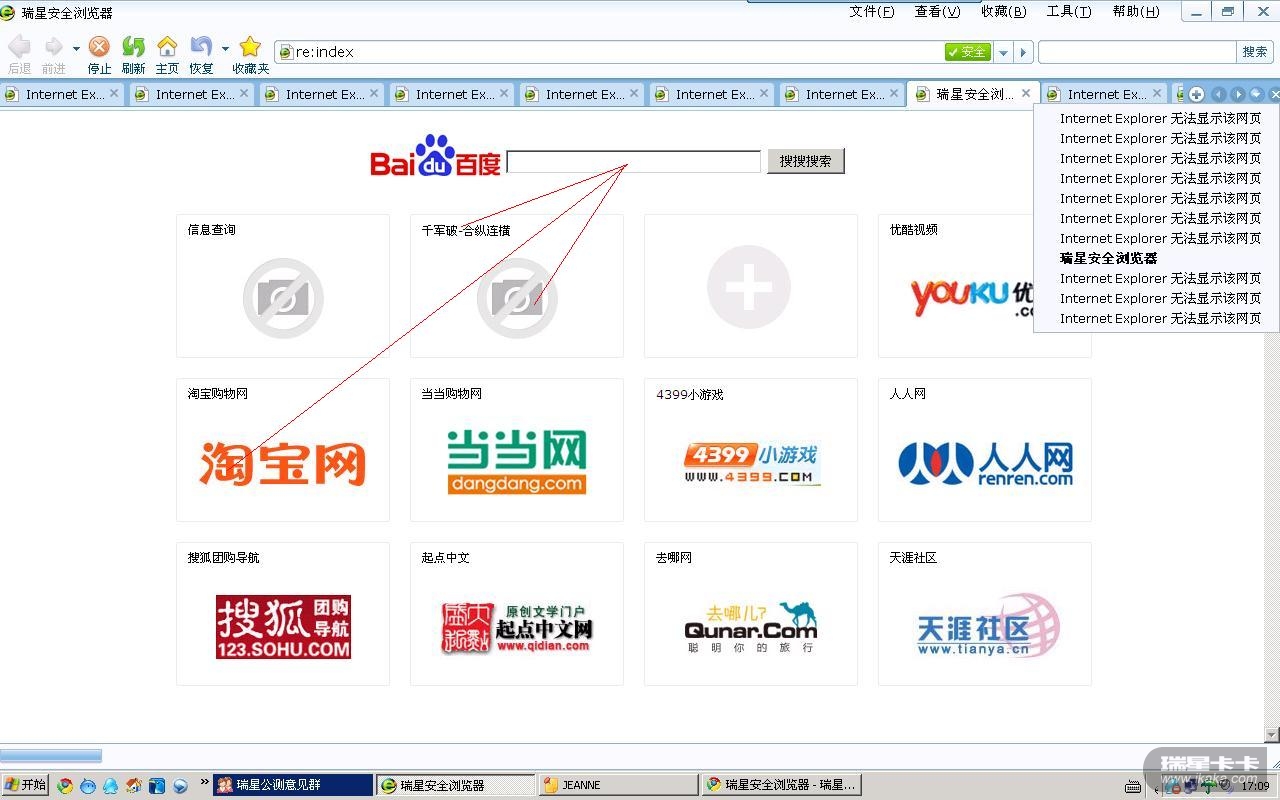The image size is (1280, 800).
Task: Open the 人人网 renren tile
Action: click(x=985, y=450)
